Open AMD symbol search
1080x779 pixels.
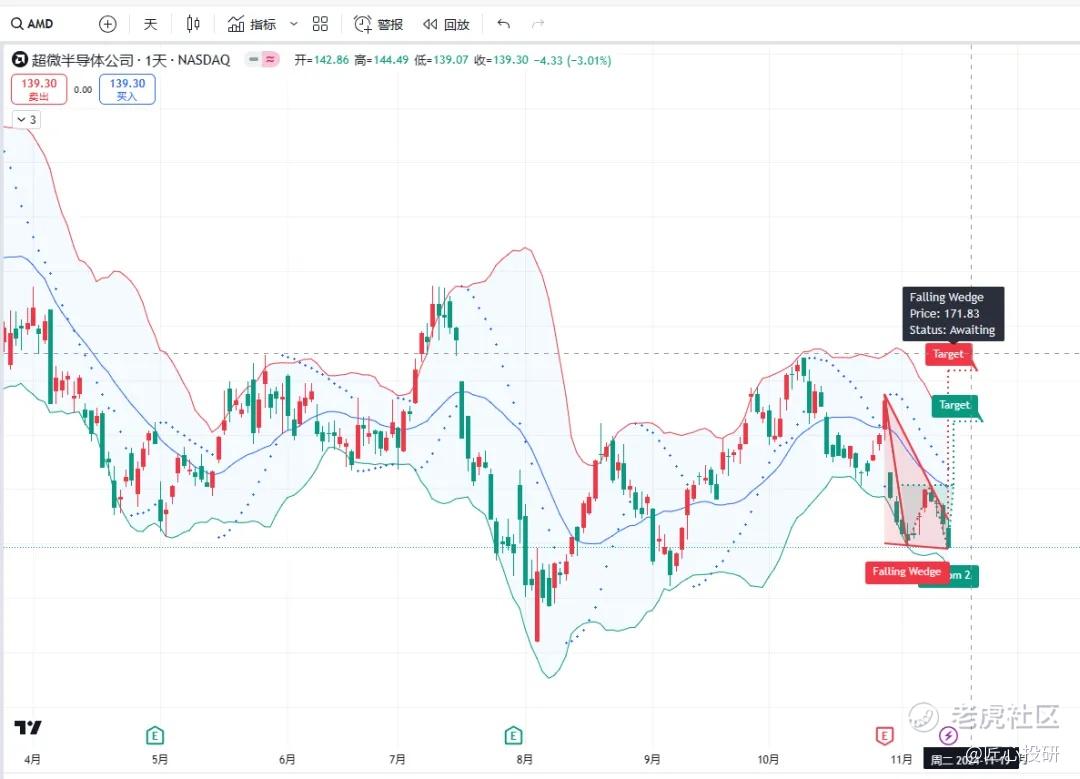[32, 24]
